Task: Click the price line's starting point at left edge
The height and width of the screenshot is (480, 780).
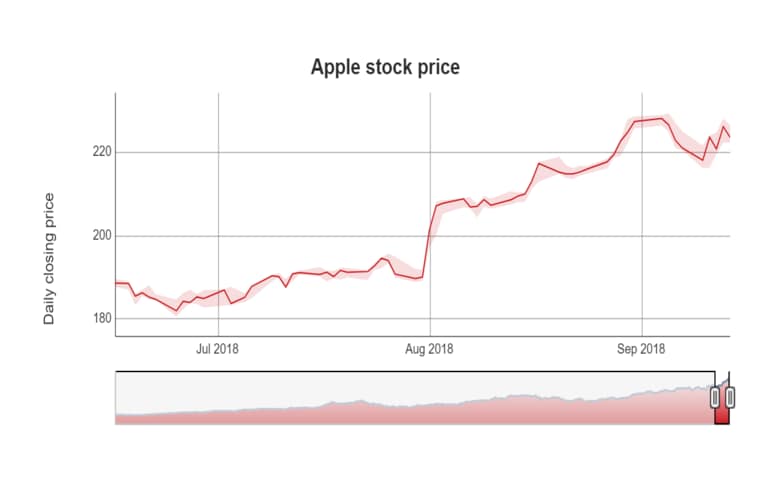Action: click(x=116, y=283)
